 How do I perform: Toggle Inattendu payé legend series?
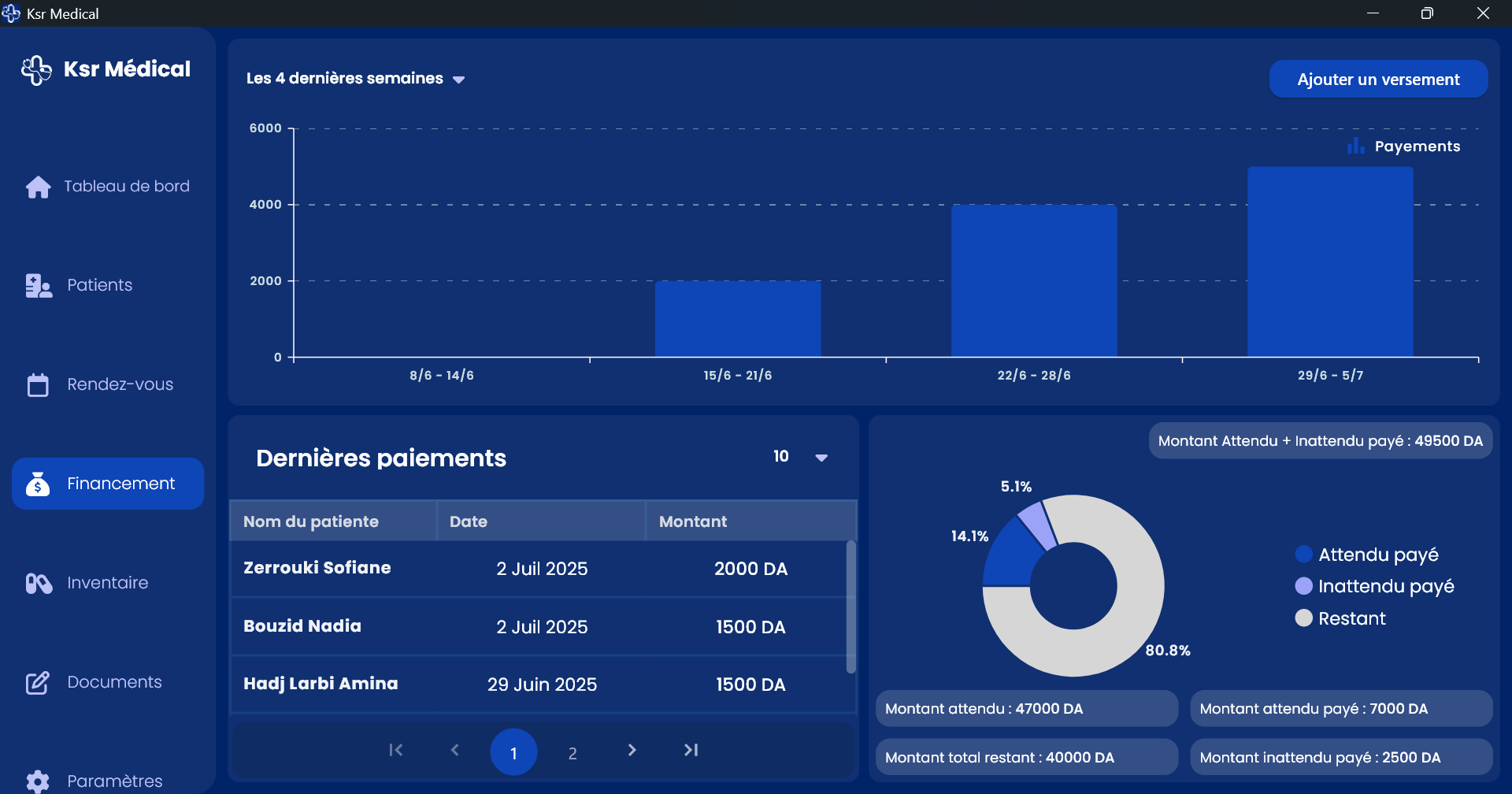tap(1385, 586)
